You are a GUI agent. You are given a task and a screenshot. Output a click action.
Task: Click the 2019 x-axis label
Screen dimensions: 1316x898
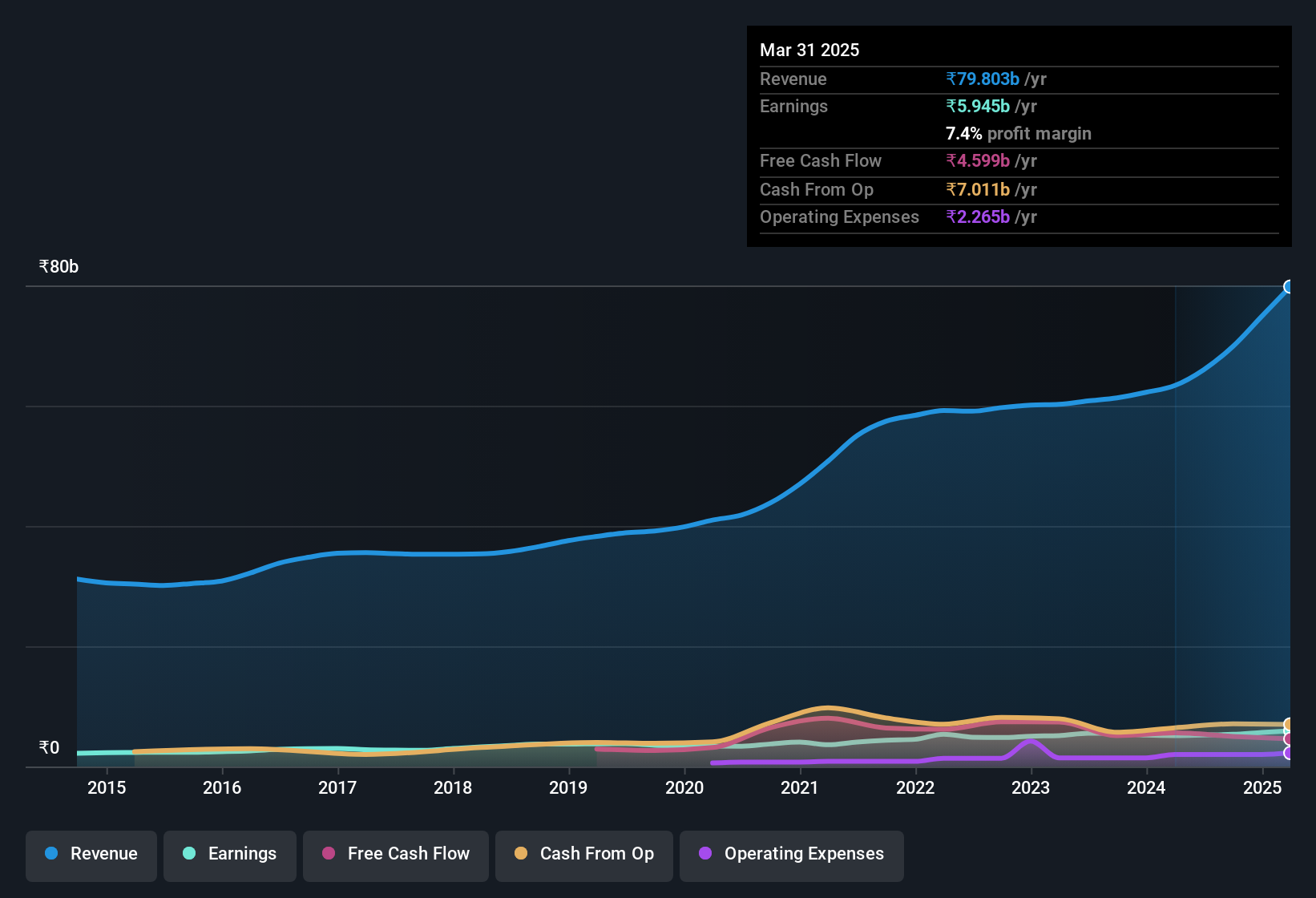click(568, 788)
